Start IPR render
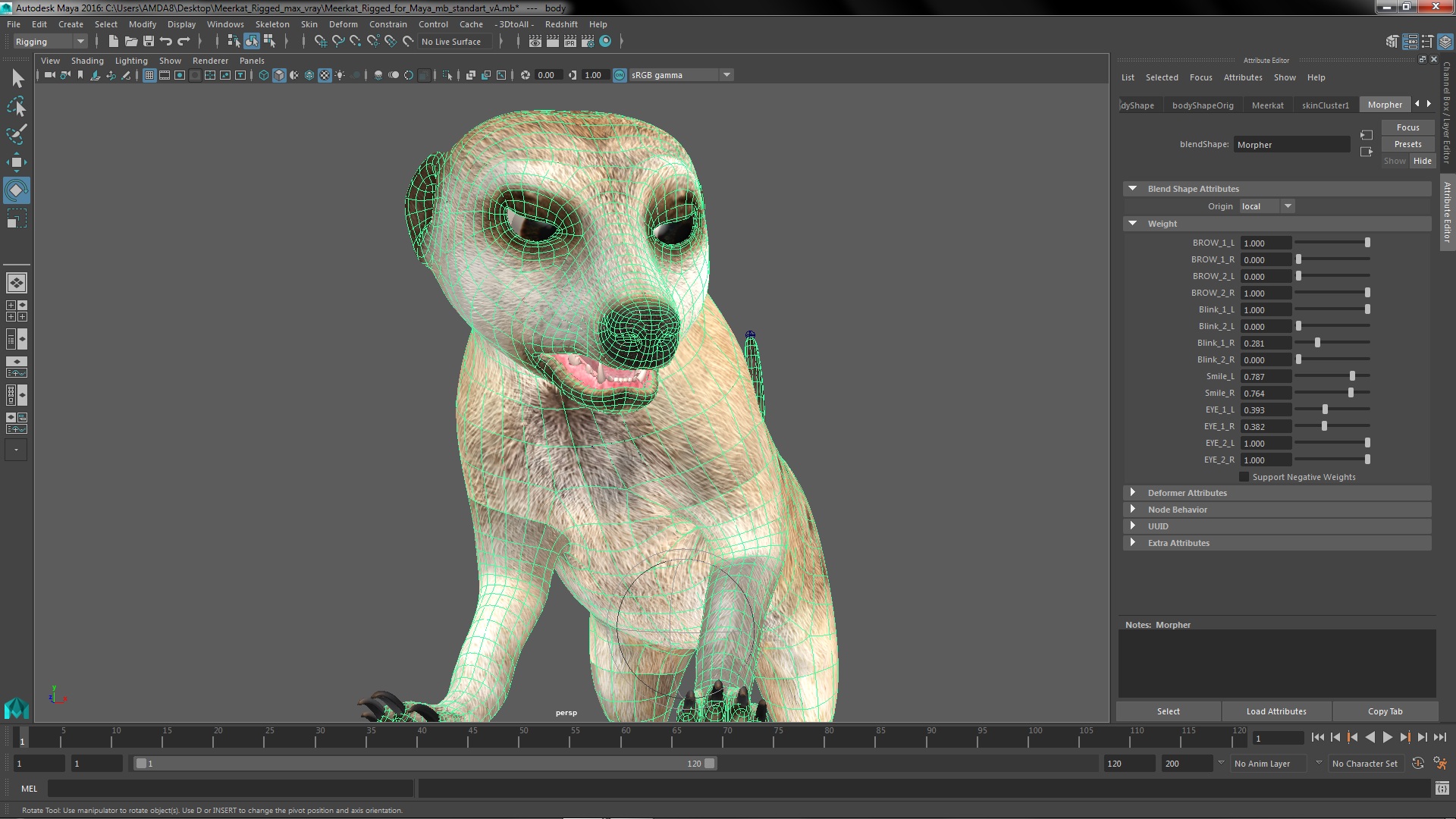The height and width of the screenshot is (819, 1456). (570, 41)
